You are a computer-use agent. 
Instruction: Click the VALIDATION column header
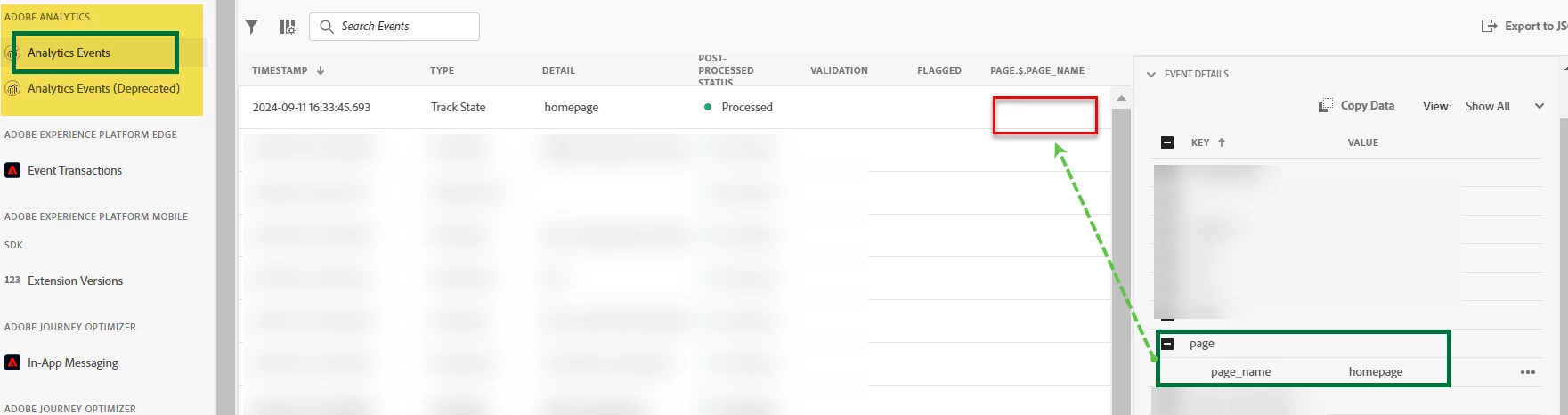tap(839, 70)
